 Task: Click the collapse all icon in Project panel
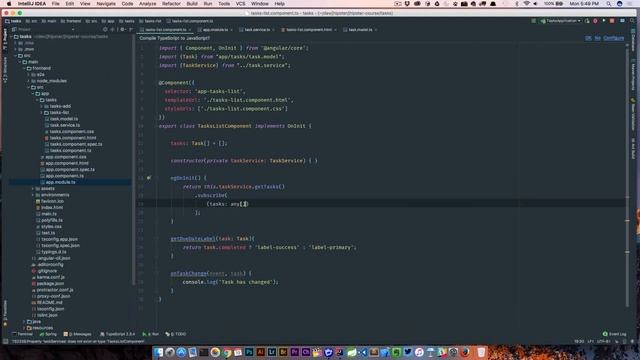click(x=112, y=29)
